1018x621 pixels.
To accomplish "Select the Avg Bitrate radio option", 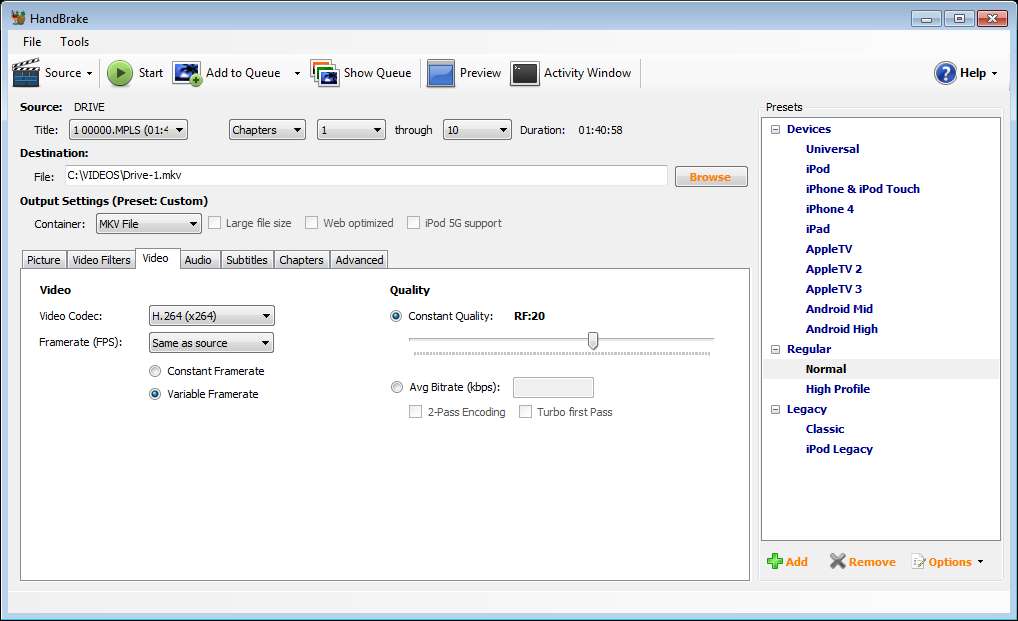I will pos(397,387).
